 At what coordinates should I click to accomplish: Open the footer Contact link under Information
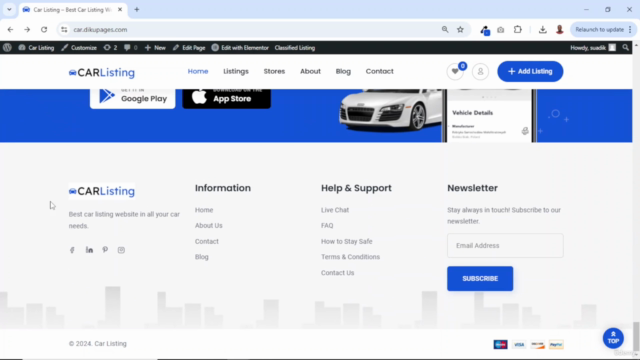point(207,241)
